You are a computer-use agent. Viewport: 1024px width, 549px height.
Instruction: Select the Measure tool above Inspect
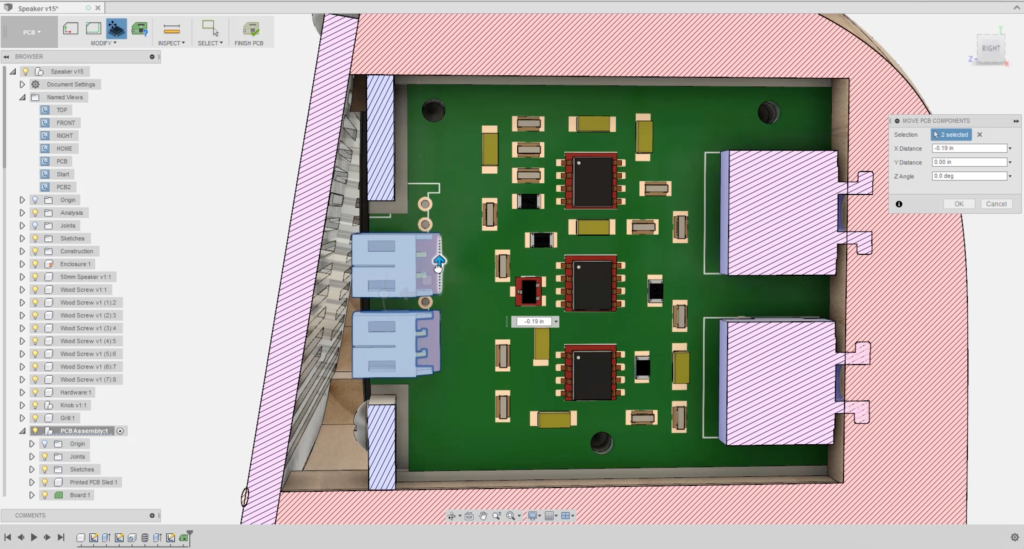coord(171,29)
